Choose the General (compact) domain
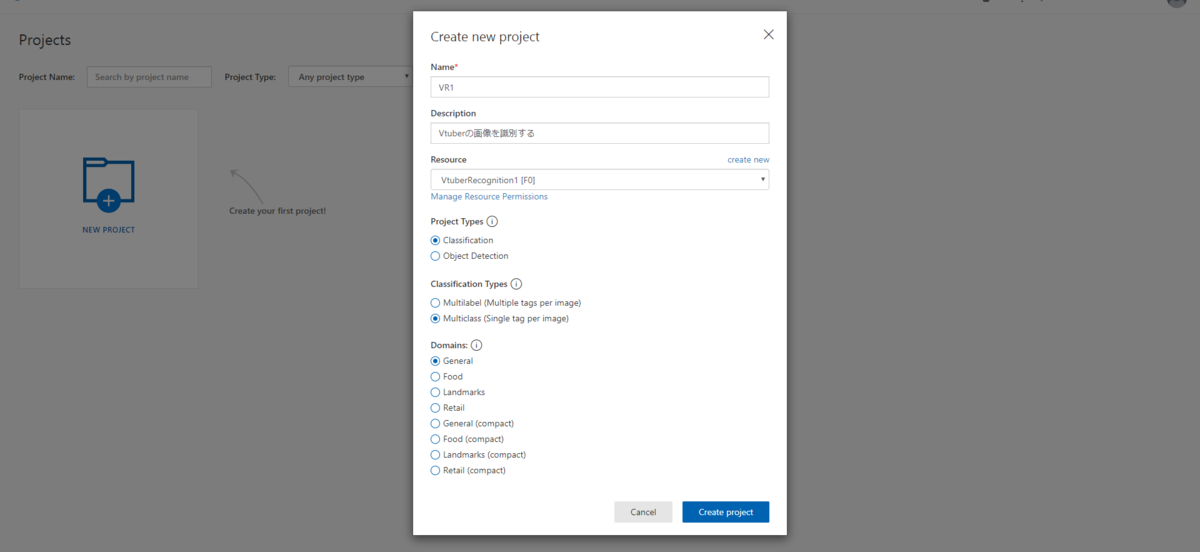Image resolution: width=1200 pixels, height=552 pixels. (435, 423)
